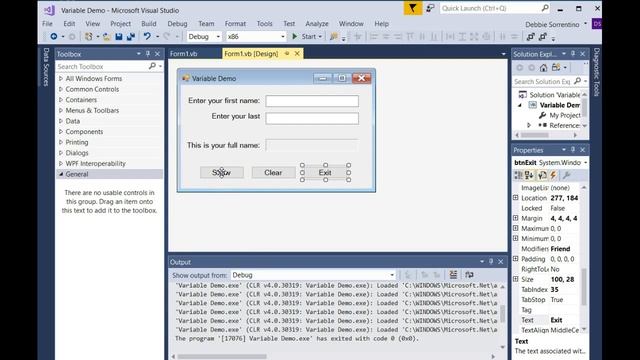Select the Form1.vb [Design] tab
The width and height of the screenshot is (640, 360).
pyautogui.click(x=251, y=54)
